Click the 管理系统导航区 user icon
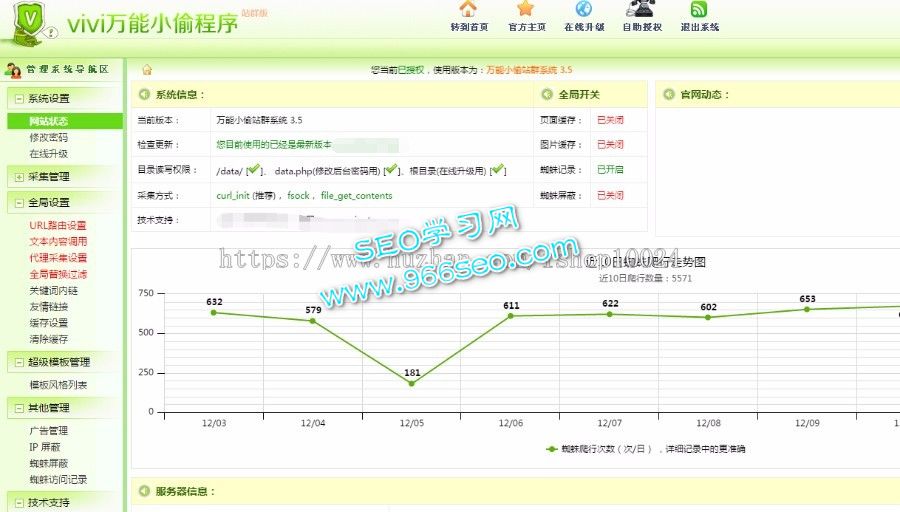 tap(13, 69)
